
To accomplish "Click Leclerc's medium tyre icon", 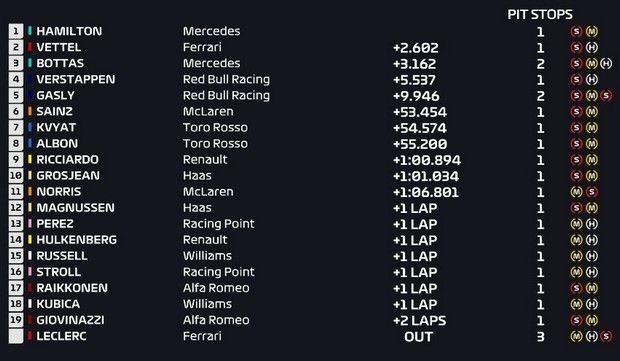I will pos(577,336).
